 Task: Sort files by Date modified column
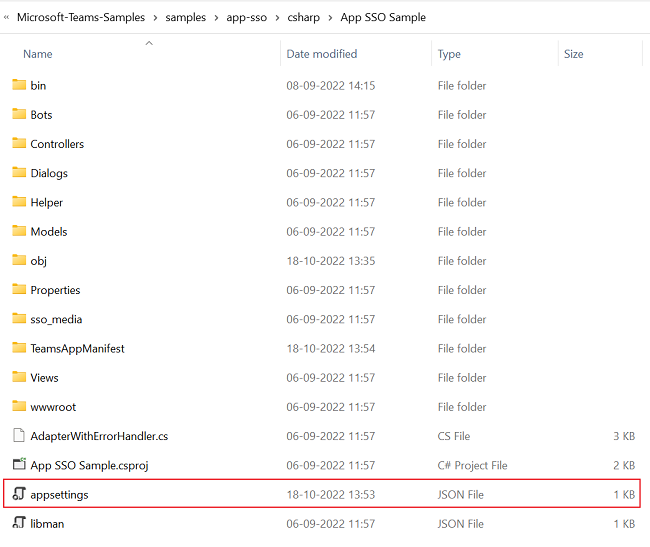click(x=322, y=54)
